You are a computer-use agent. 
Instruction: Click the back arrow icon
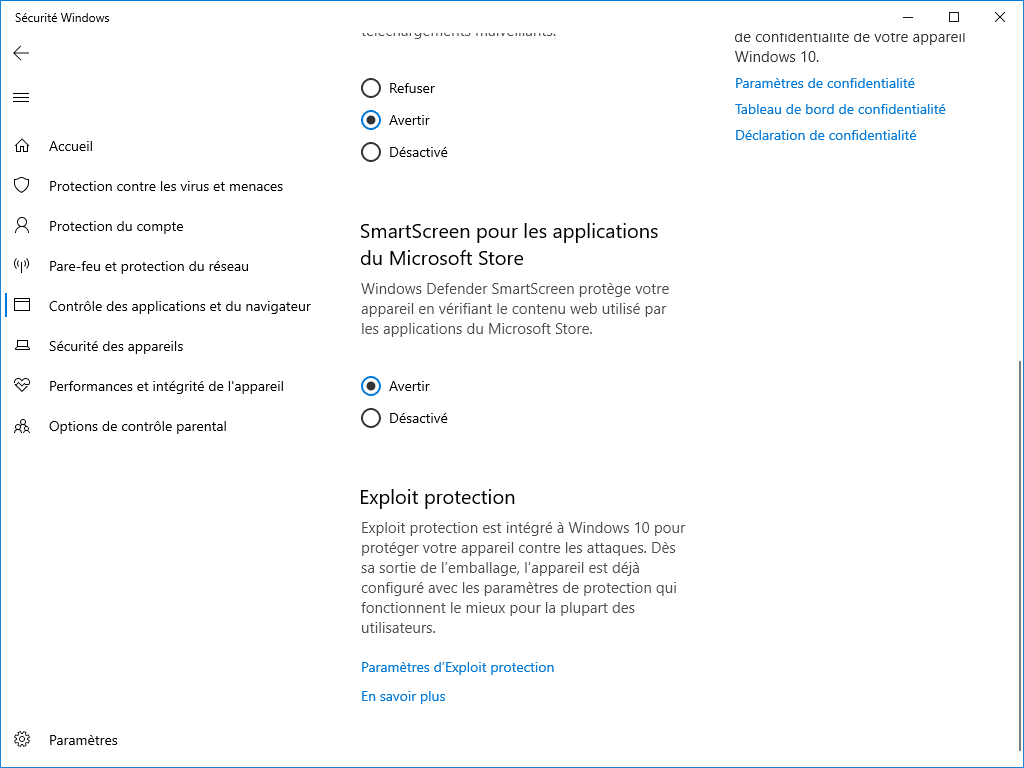click(21, 53)
